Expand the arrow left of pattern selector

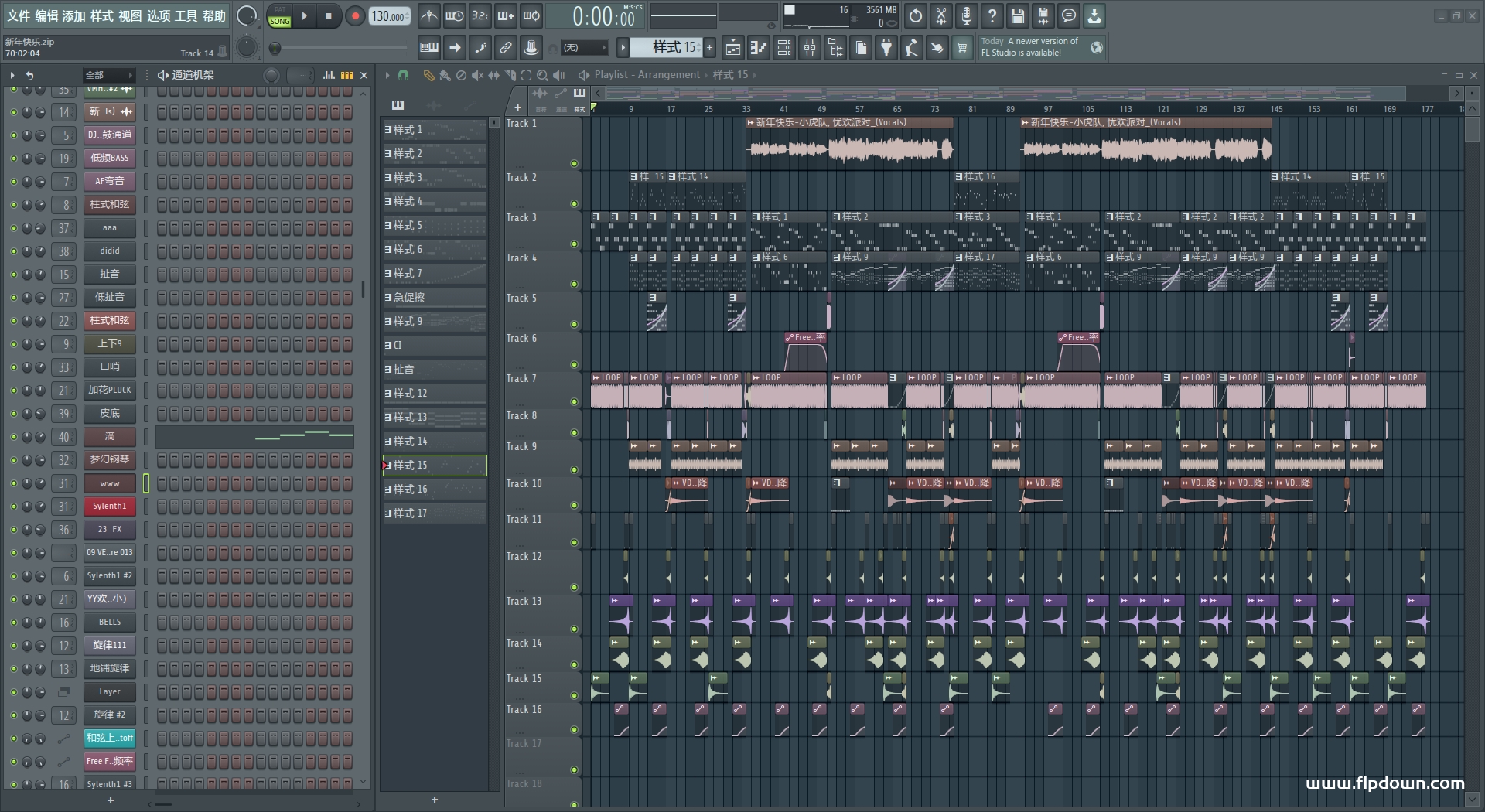click(623, 48)
